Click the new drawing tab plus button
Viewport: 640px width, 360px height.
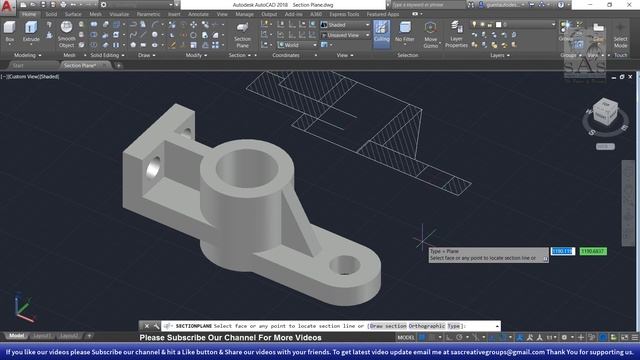click(x=118, y=65)
